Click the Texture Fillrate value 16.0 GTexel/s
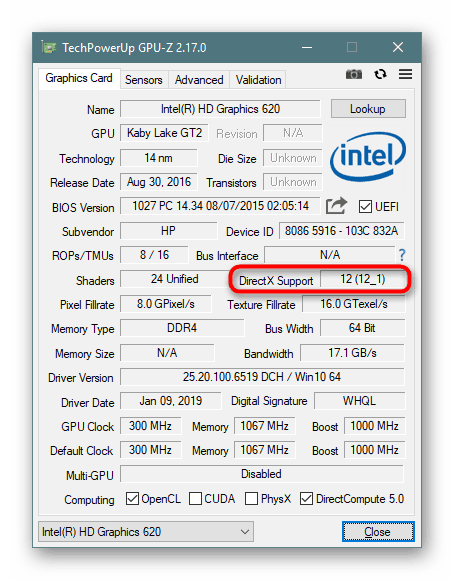 354,304
